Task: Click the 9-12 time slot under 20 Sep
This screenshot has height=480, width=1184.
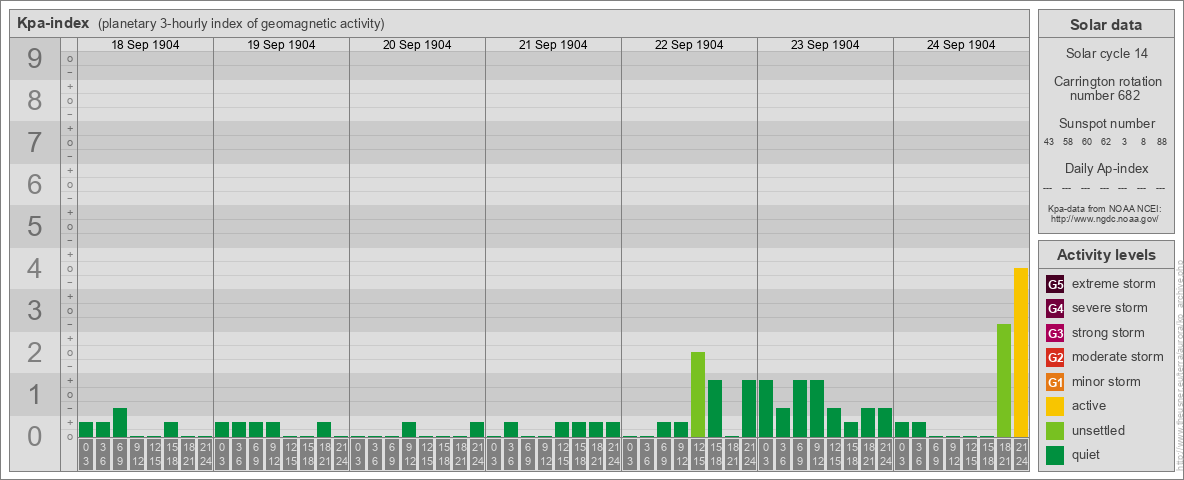Action: (409, 452)
